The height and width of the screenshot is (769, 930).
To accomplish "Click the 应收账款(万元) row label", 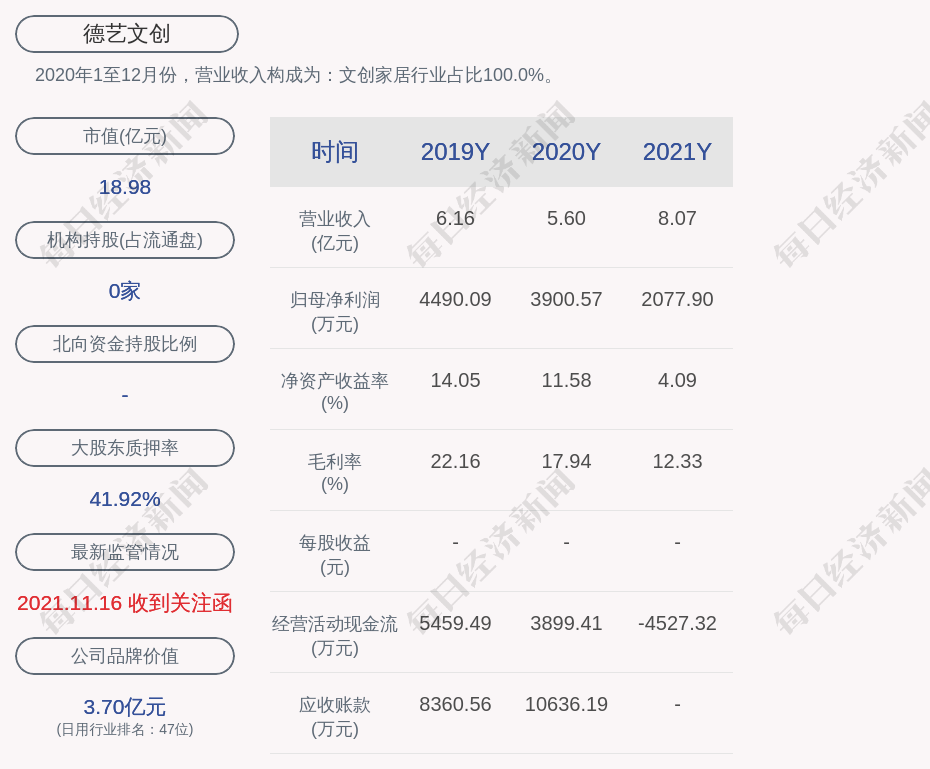I will point(335,717).
